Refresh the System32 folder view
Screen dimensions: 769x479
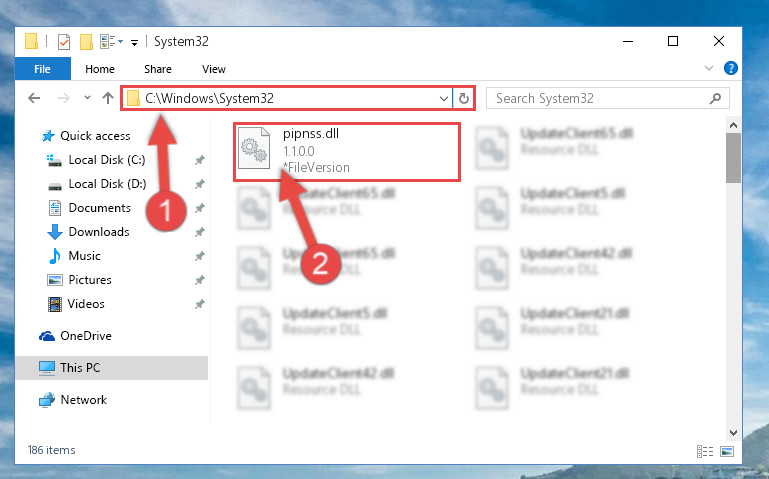[463, 99]
